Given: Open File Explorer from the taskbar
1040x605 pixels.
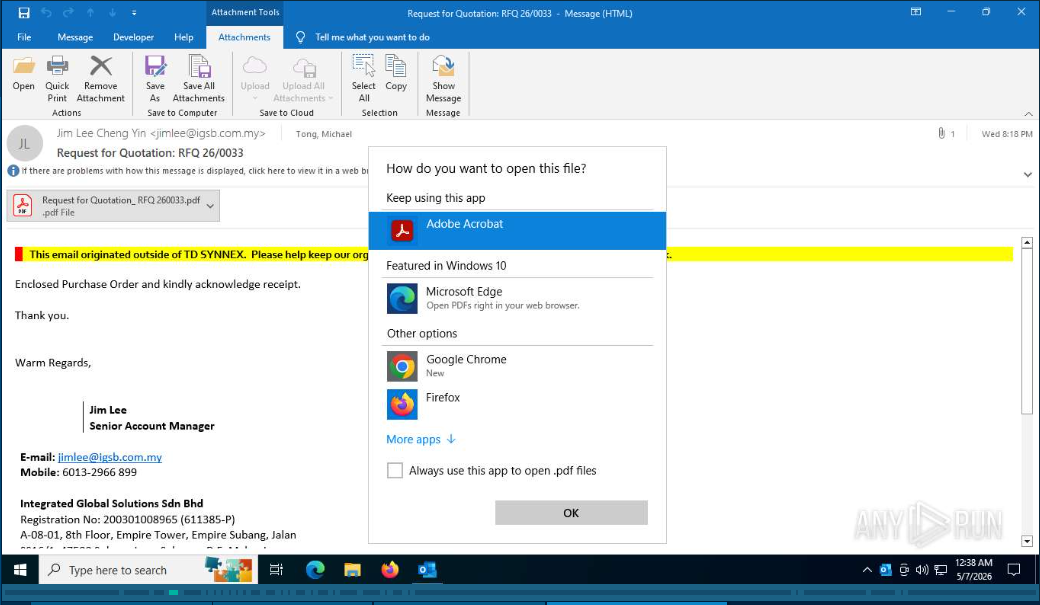Looking at the screenshot, I should click(352, 569).
